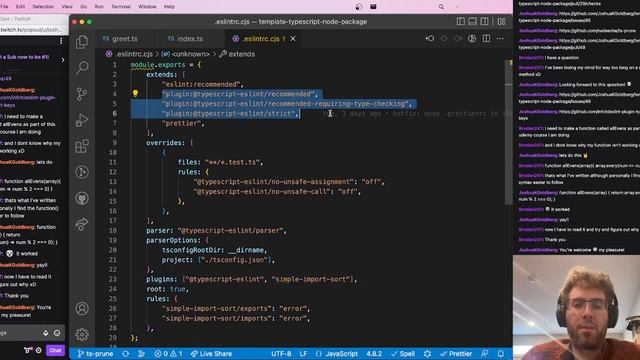The width and height of the screenshot is (640, 360).
Task: Click the Chat button in the Twitch popout
Action: click(56, 350)
